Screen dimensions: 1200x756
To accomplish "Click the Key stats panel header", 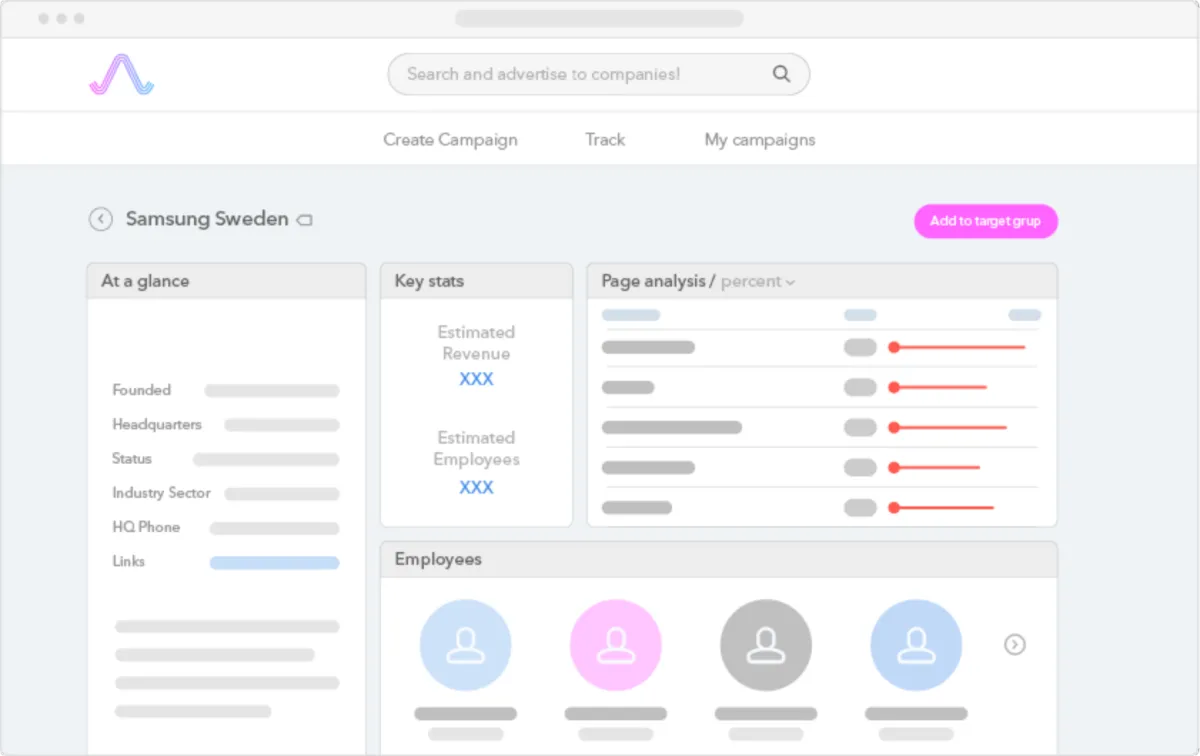I will coord(476,281).
